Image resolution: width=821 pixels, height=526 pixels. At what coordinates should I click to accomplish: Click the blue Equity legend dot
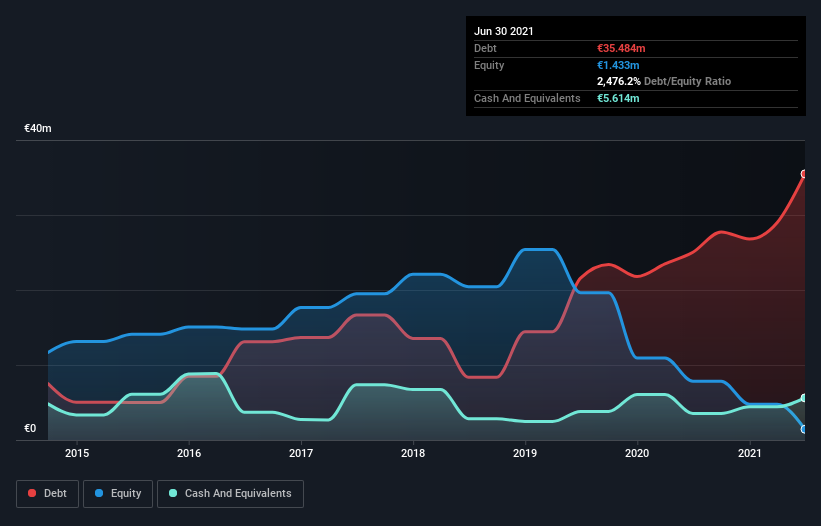click(x=99, y=493)
